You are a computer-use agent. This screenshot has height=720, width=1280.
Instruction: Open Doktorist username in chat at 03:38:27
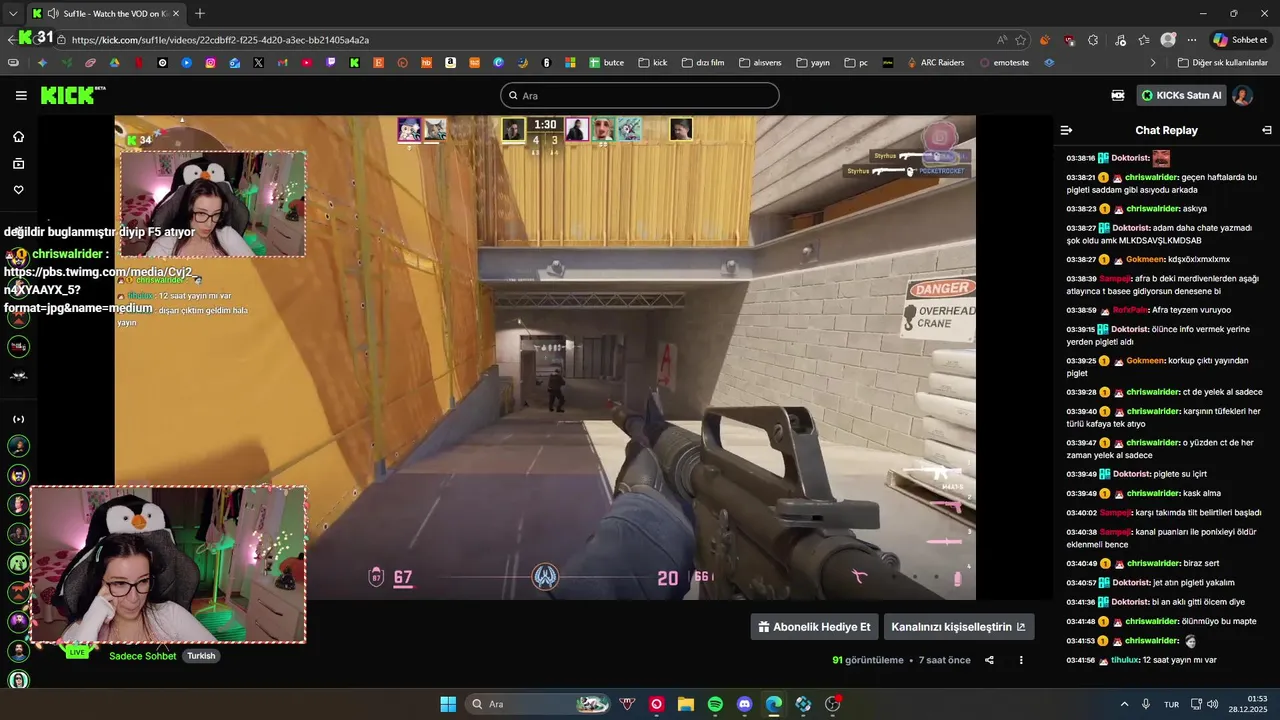click(x=1130, y=228)
